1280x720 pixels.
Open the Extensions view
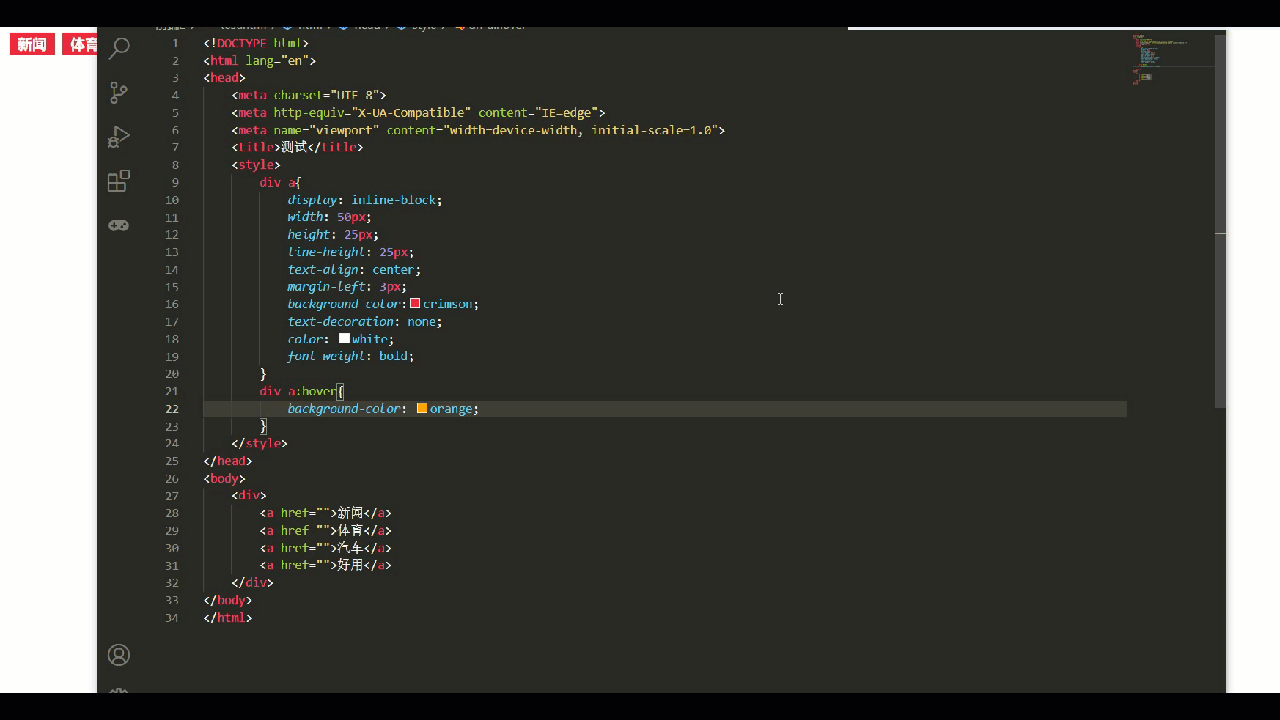tap(119, 181)
